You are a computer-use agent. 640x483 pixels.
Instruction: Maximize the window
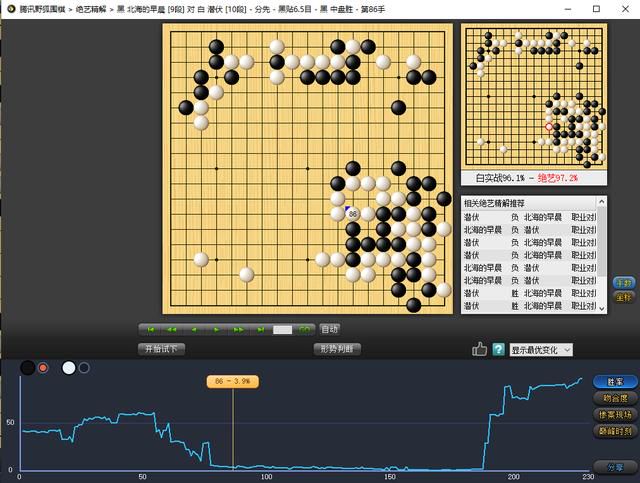596,9
